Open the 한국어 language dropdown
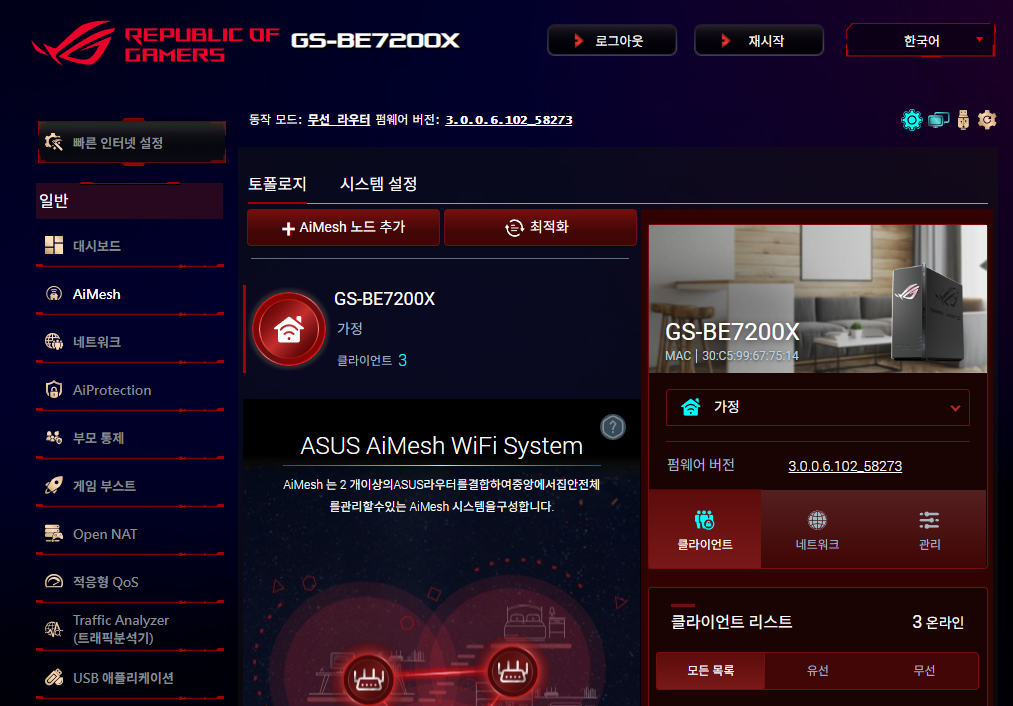 (921, 41)
